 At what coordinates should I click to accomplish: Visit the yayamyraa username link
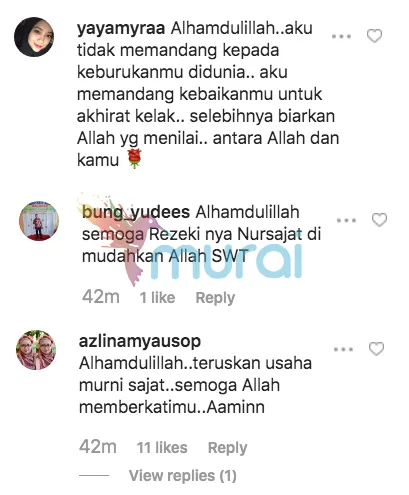coord(121,29)
